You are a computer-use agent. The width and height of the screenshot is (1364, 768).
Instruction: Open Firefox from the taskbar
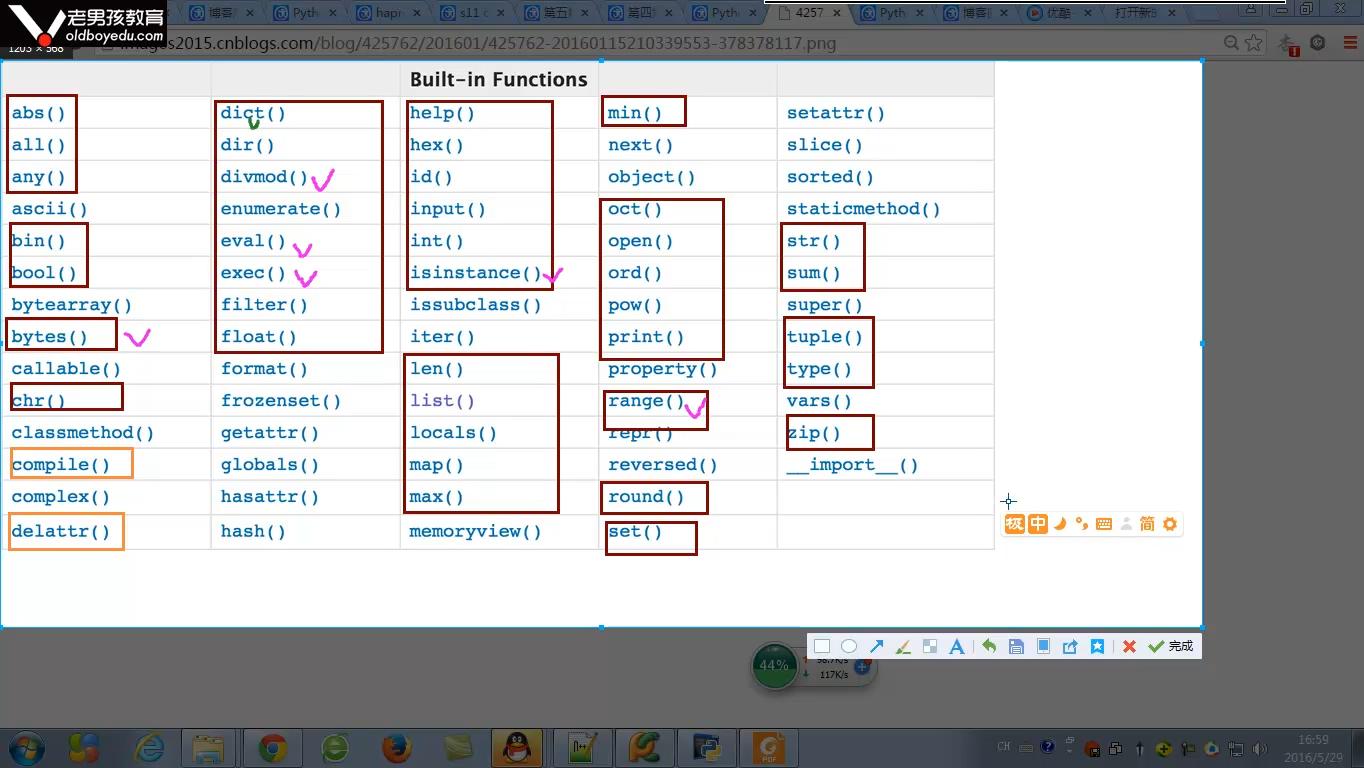point(397,748)
